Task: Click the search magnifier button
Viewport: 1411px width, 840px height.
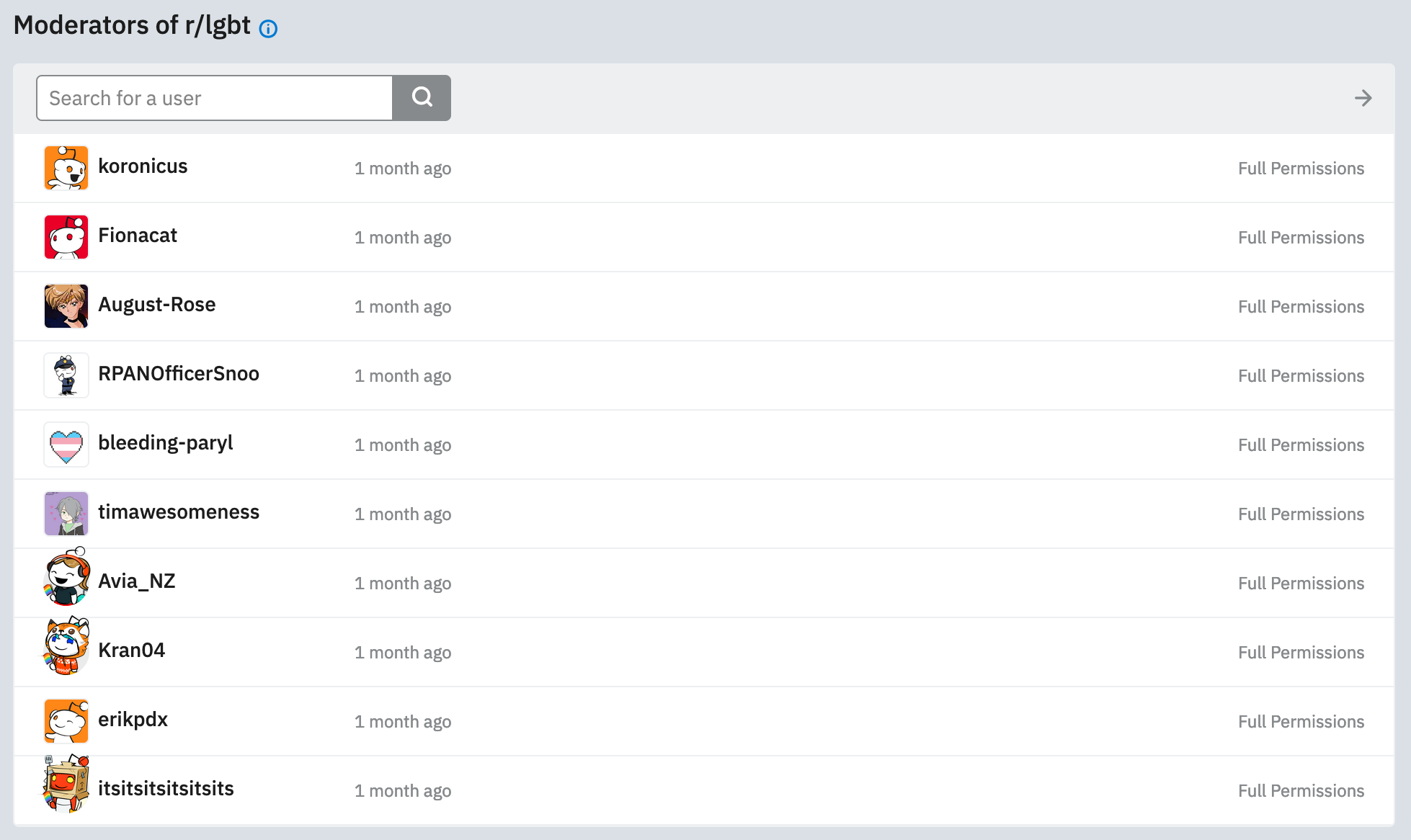Action: pyautogui.click(x=422, y=98)
